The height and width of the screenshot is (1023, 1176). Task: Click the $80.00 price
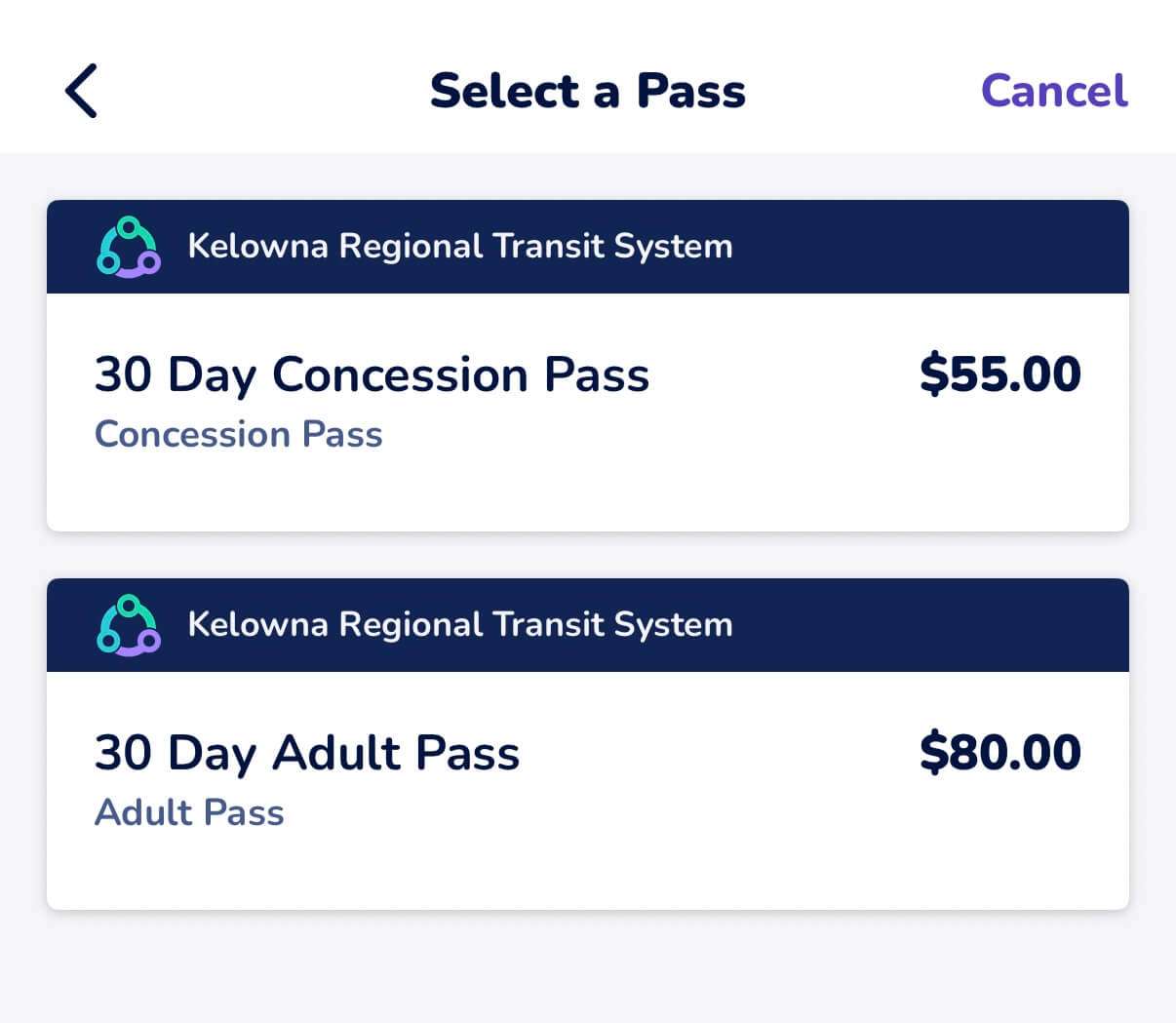click(x=1000, y=754)
